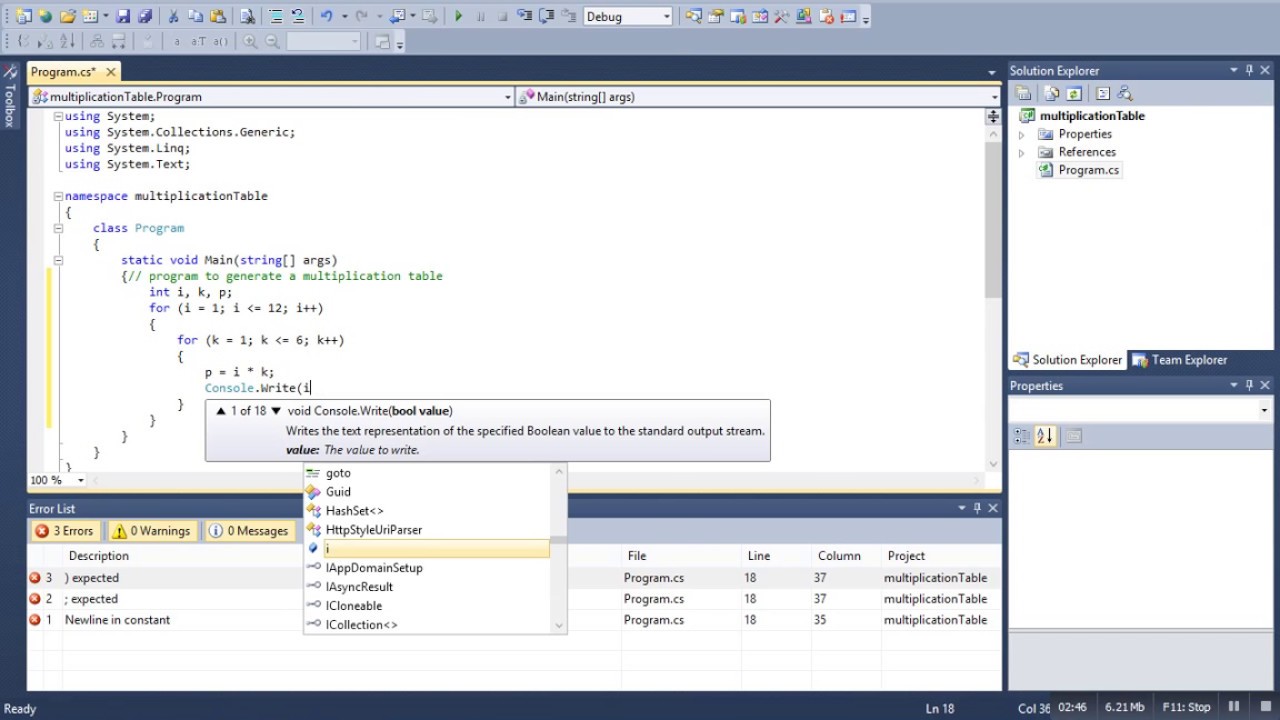Viewport: 1280px width, 720px height.
Task: Select the 'Newline in constant' error row
Action: (514, 620)
